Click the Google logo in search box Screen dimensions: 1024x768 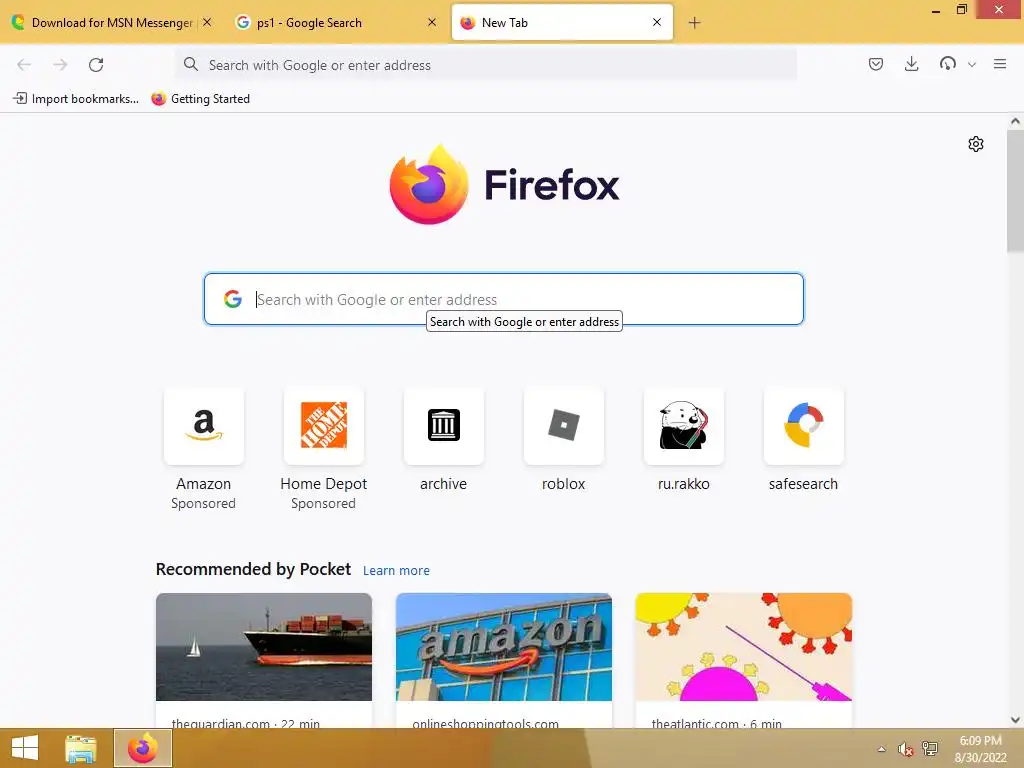click(x=232, y=299)
